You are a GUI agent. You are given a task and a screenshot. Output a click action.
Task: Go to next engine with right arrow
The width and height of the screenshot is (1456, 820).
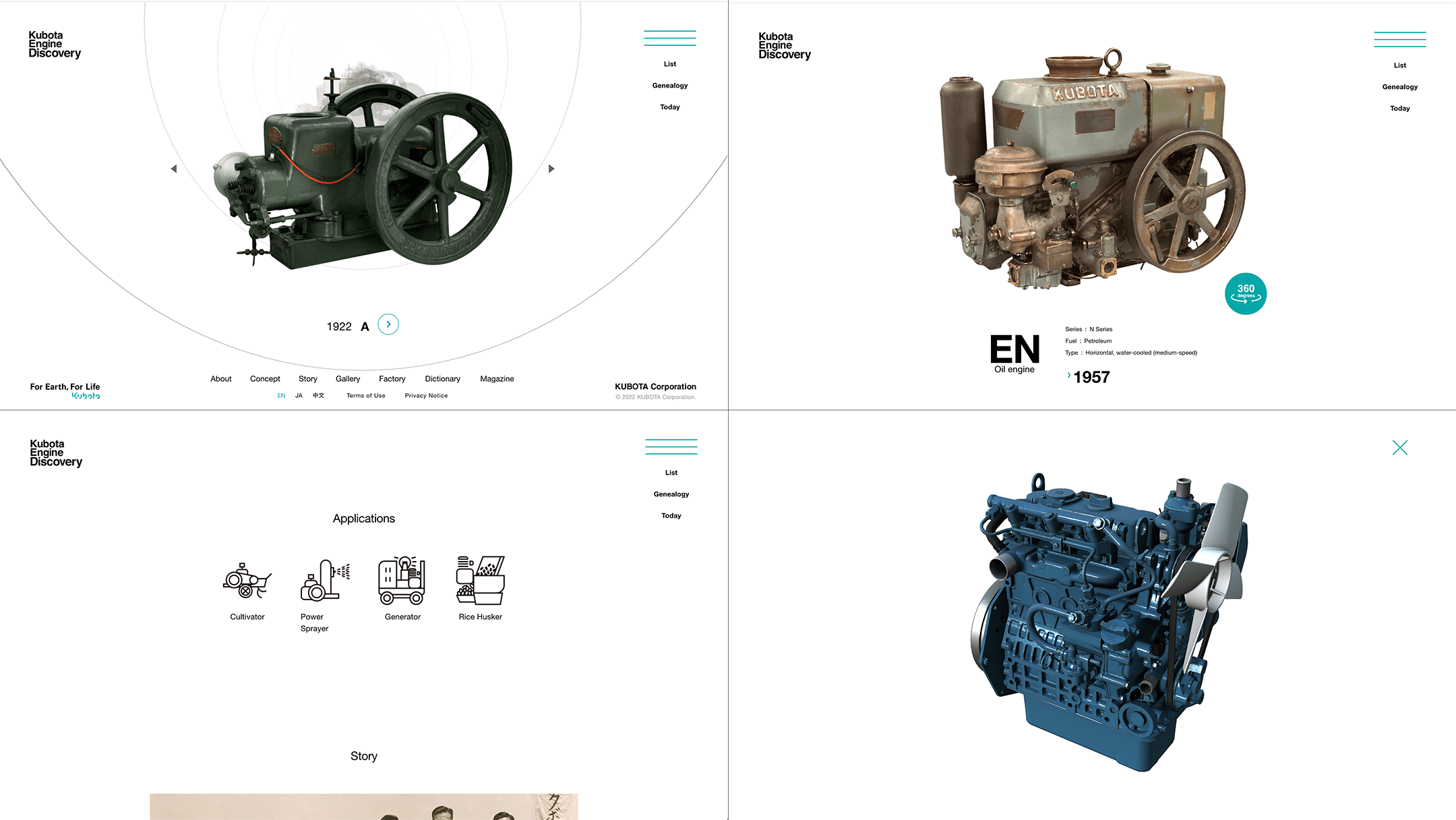(551, 169)
